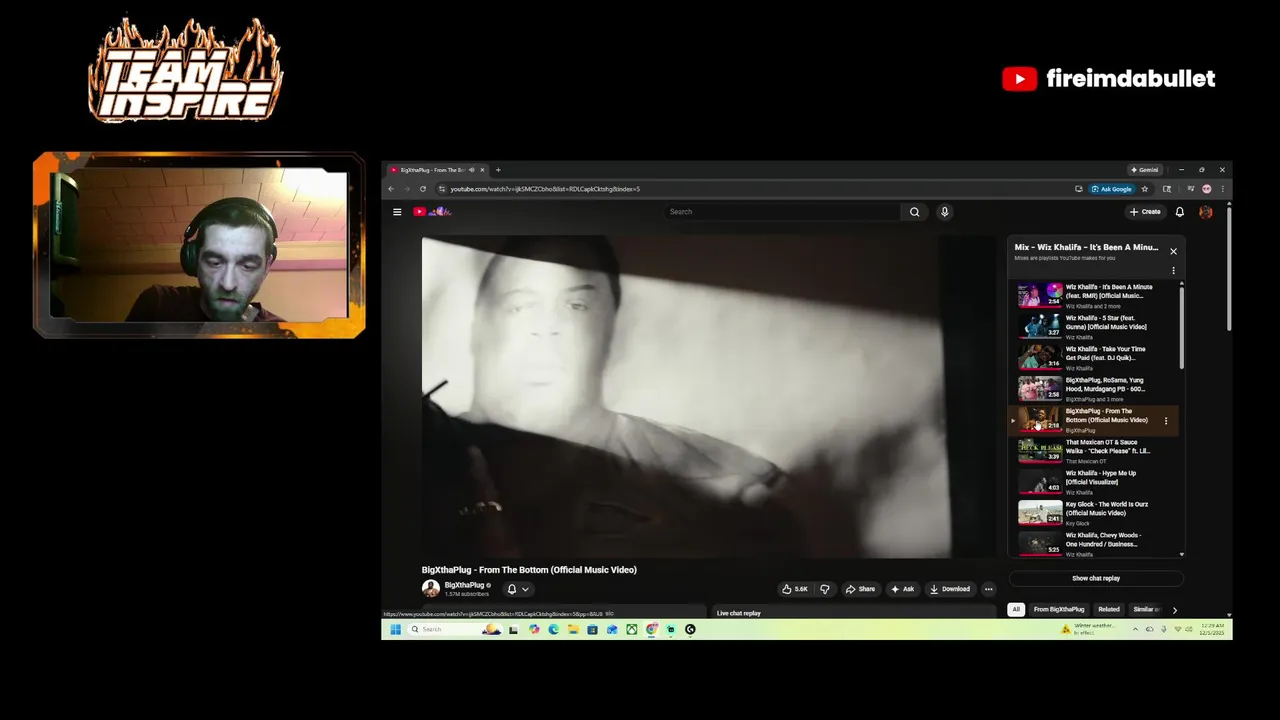Viewport: 1280px width, 720px height.
Task: Open the taskbar clock and date
Action: pyautogui.click(x=1210, y=629)
